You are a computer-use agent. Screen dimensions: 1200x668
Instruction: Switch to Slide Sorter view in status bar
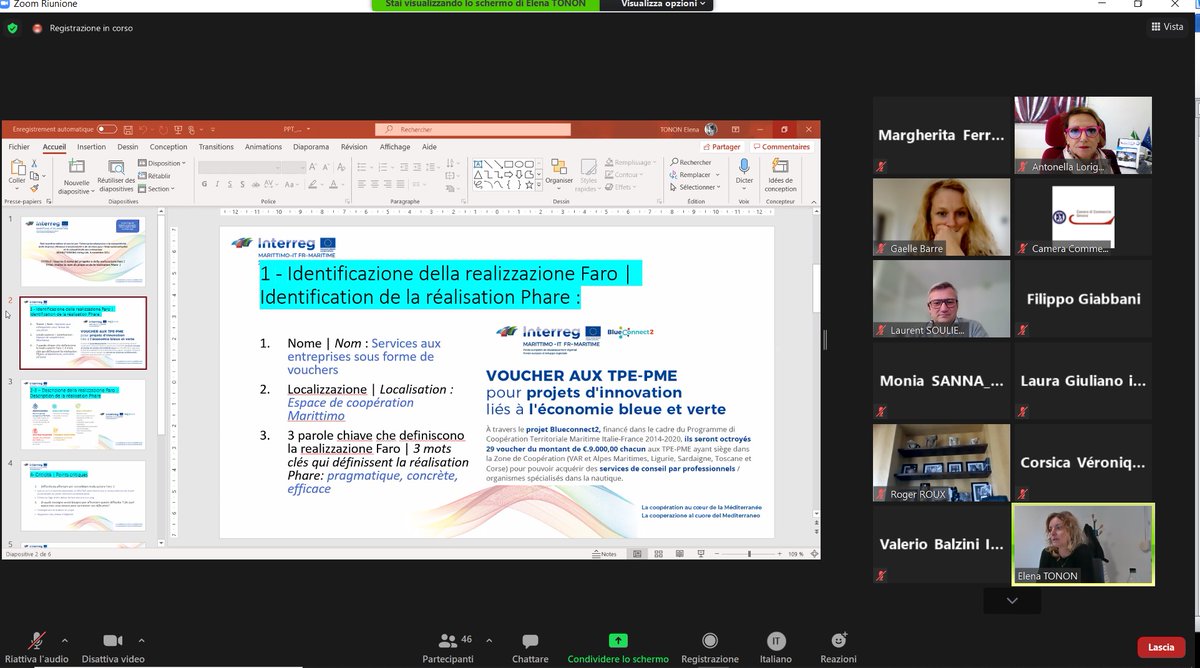coord(659,553)
